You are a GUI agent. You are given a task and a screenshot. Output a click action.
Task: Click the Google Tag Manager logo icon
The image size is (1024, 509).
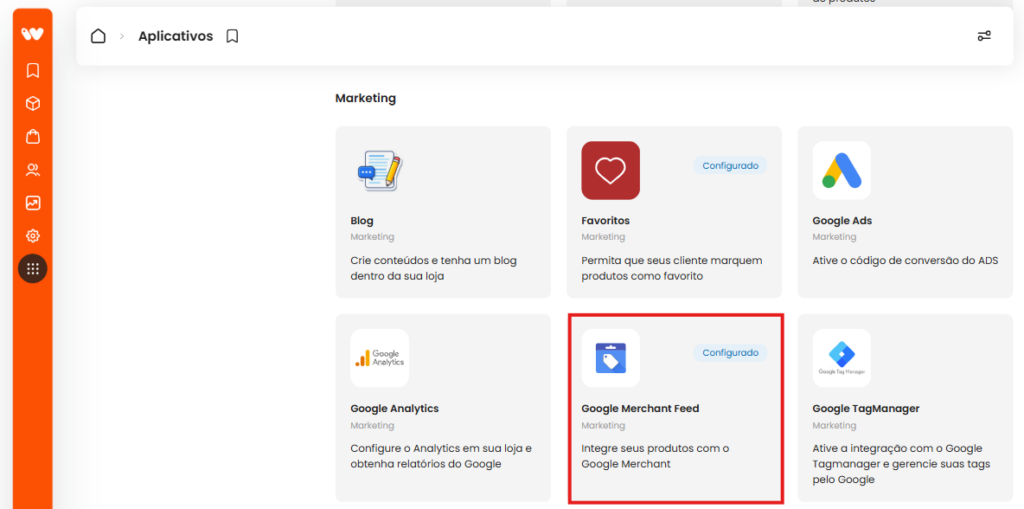point(842,358)
